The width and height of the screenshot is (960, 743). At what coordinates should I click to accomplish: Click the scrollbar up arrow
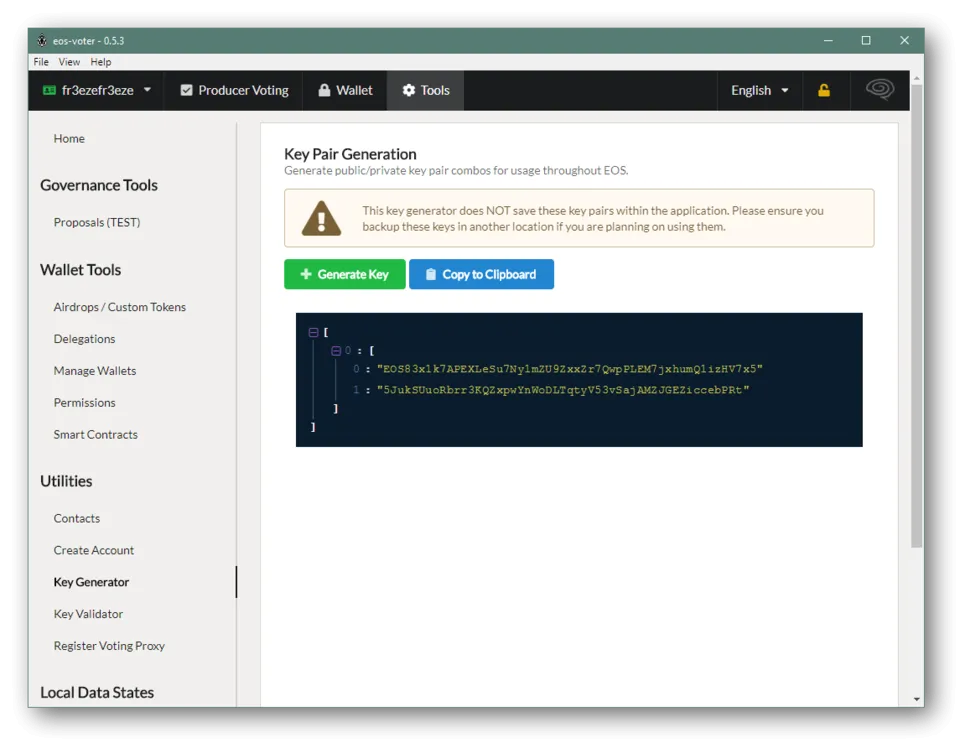pyautogui.click(x=917, y=78)
